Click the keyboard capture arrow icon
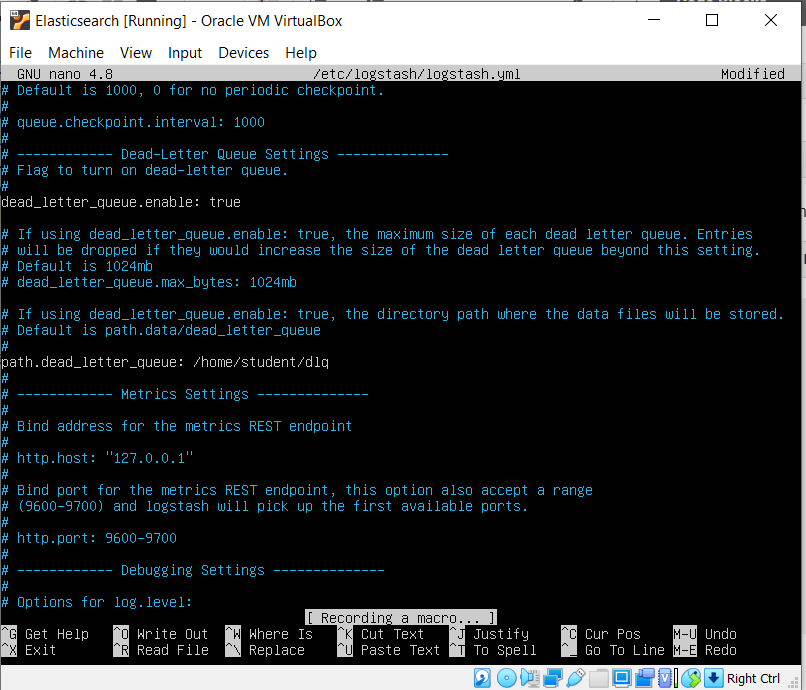This screenshot has height=690, width=806. pos(714,678)
